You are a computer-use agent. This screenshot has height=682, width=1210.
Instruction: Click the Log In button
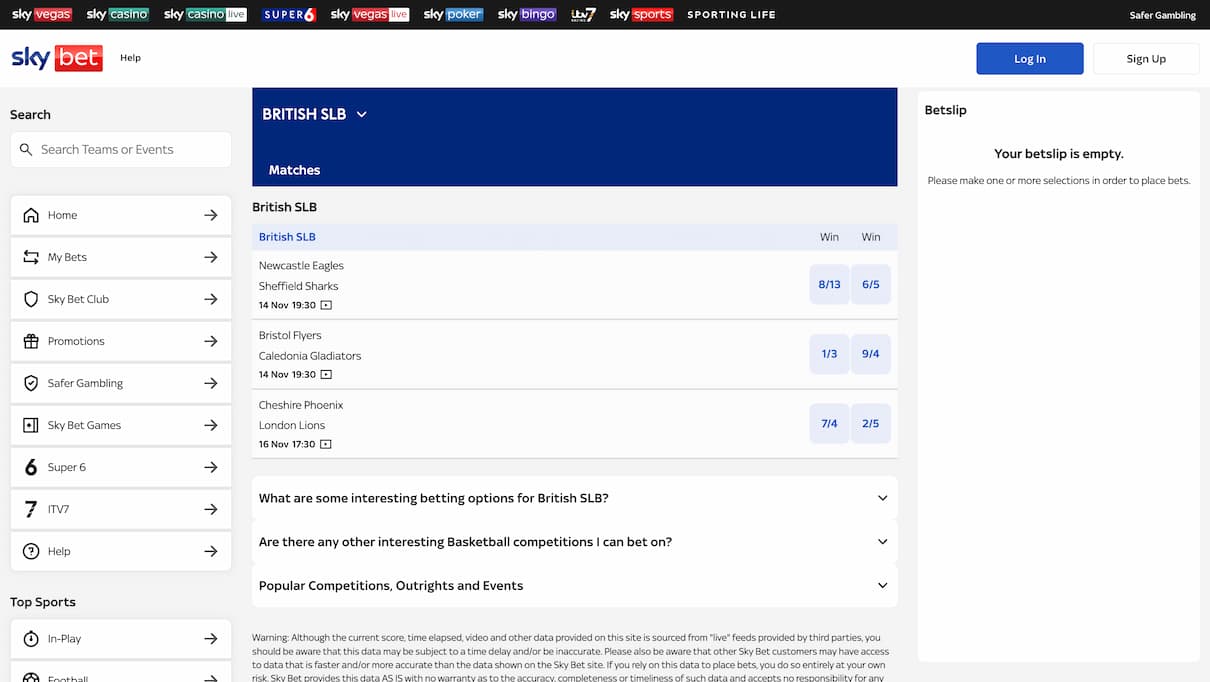1029,58
